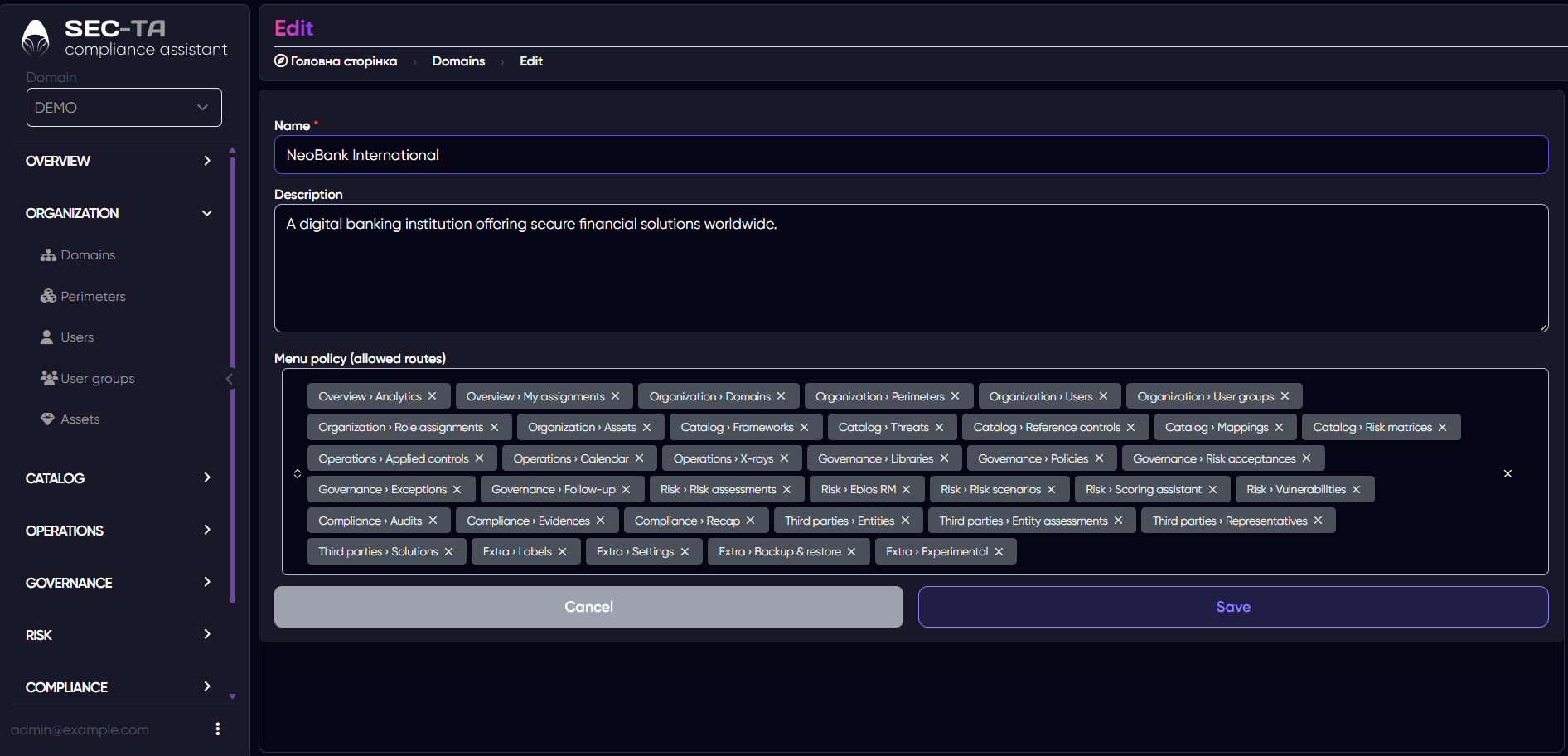This screenshot has height=756, width=1568.
Task: Remove Organization › Users chip
Action: (1103, 396)
